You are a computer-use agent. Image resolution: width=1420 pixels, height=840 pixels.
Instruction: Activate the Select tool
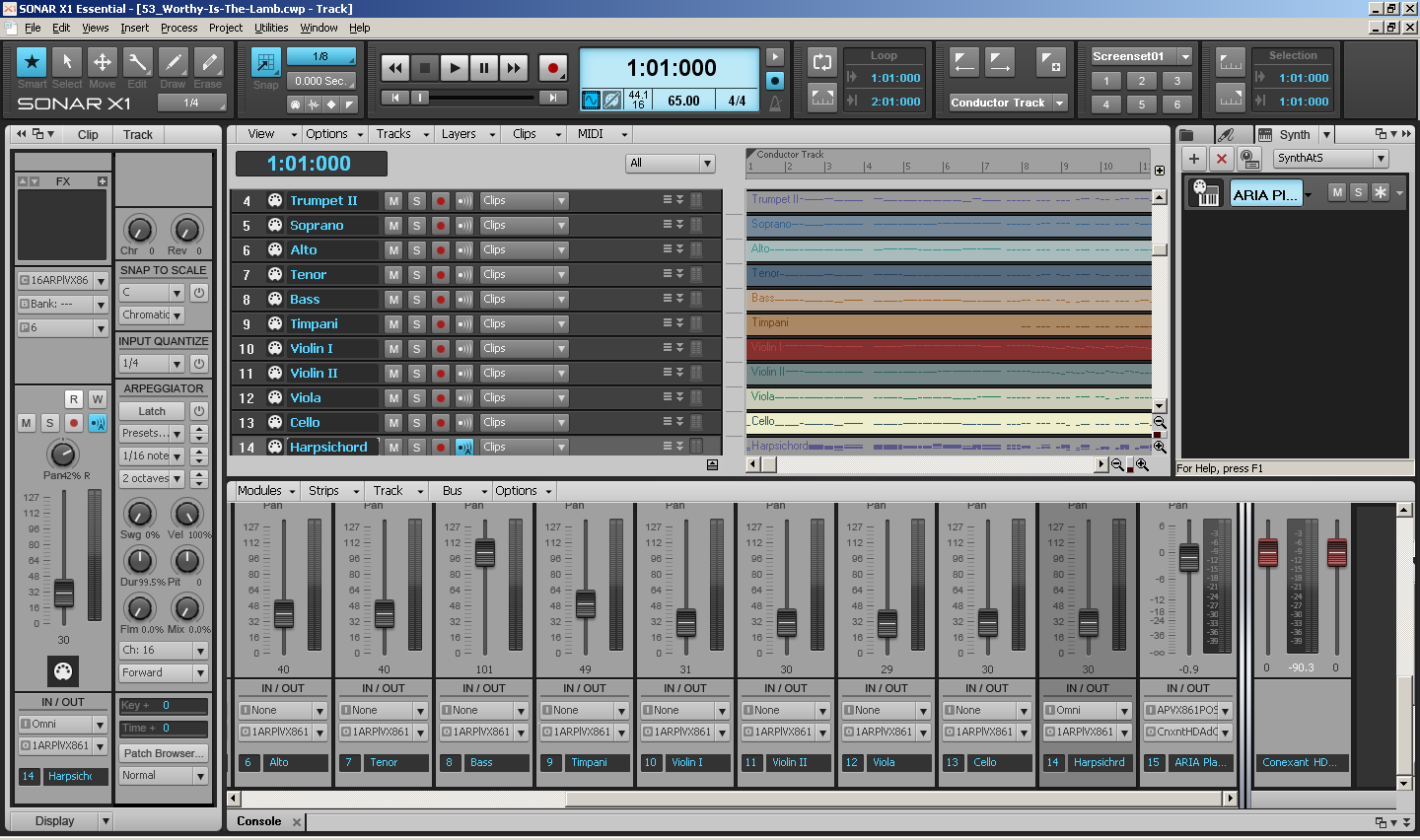67,62
